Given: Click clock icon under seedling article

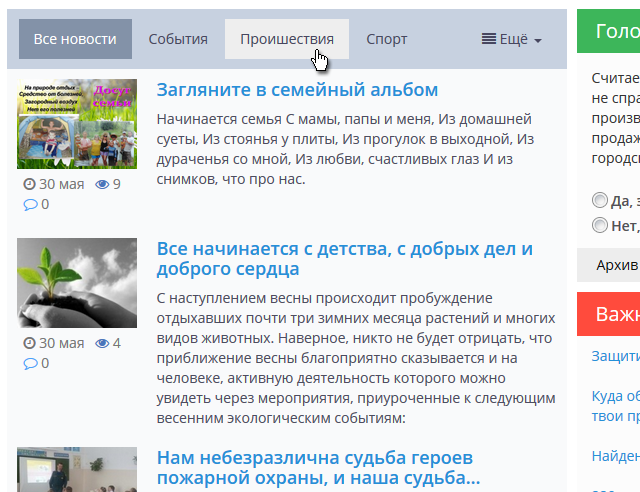Looking at the screenshot, I should pos(29,343).
